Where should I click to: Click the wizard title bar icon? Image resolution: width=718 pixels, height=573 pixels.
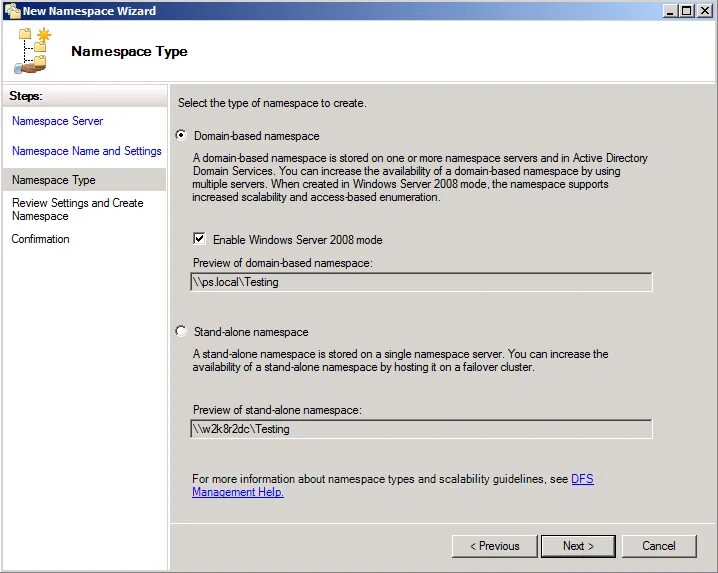pyautogui.click(x=12, y=11)
